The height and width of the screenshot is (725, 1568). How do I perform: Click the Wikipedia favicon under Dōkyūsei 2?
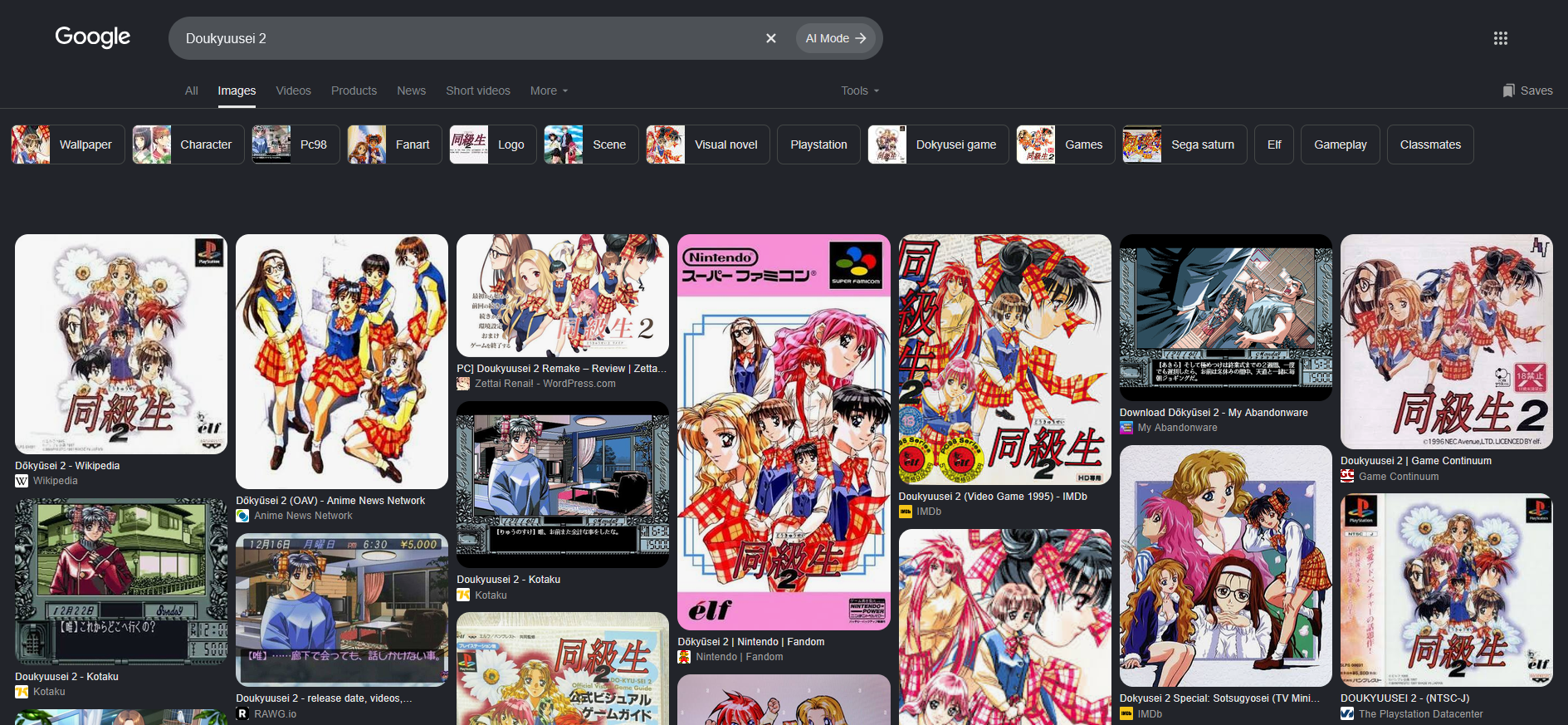tap(22, 481)
